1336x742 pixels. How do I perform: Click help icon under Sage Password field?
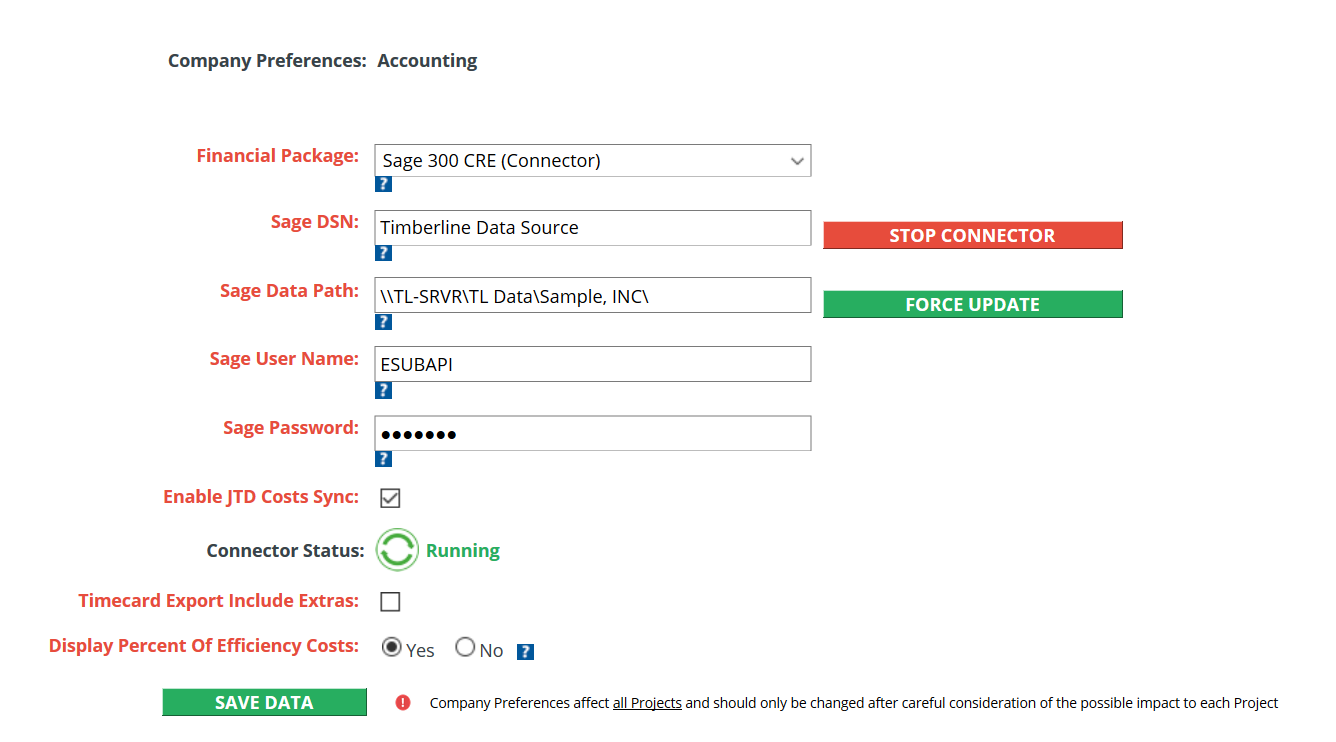tap(383, 459)
